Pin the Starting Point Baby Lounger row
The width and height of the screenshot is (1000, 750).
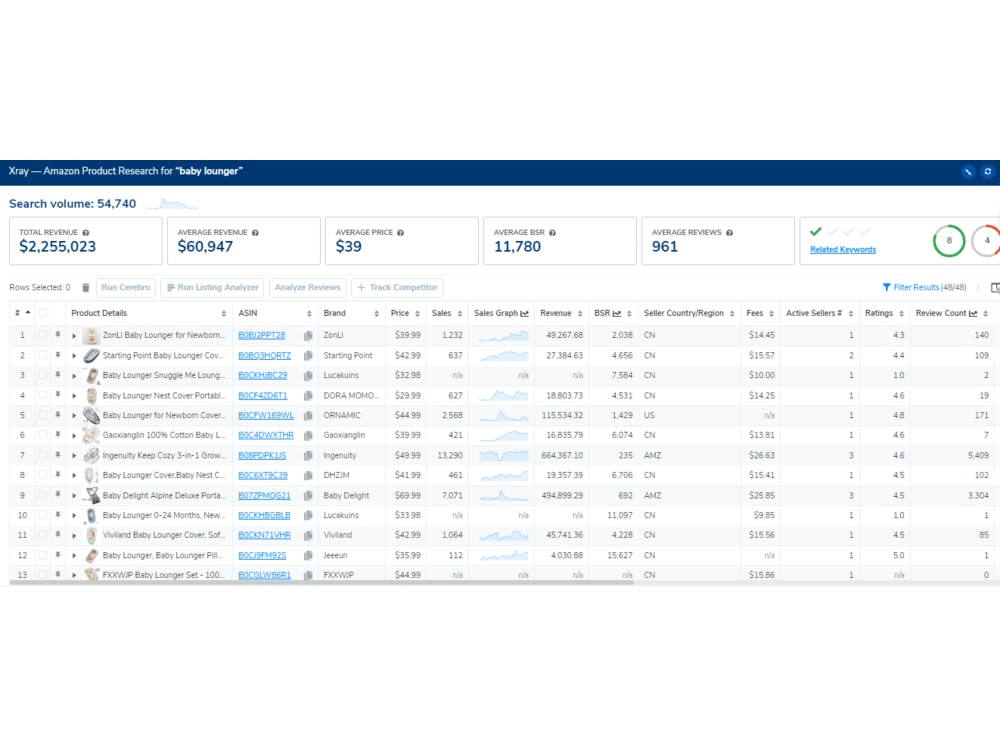tap(57, 355)
